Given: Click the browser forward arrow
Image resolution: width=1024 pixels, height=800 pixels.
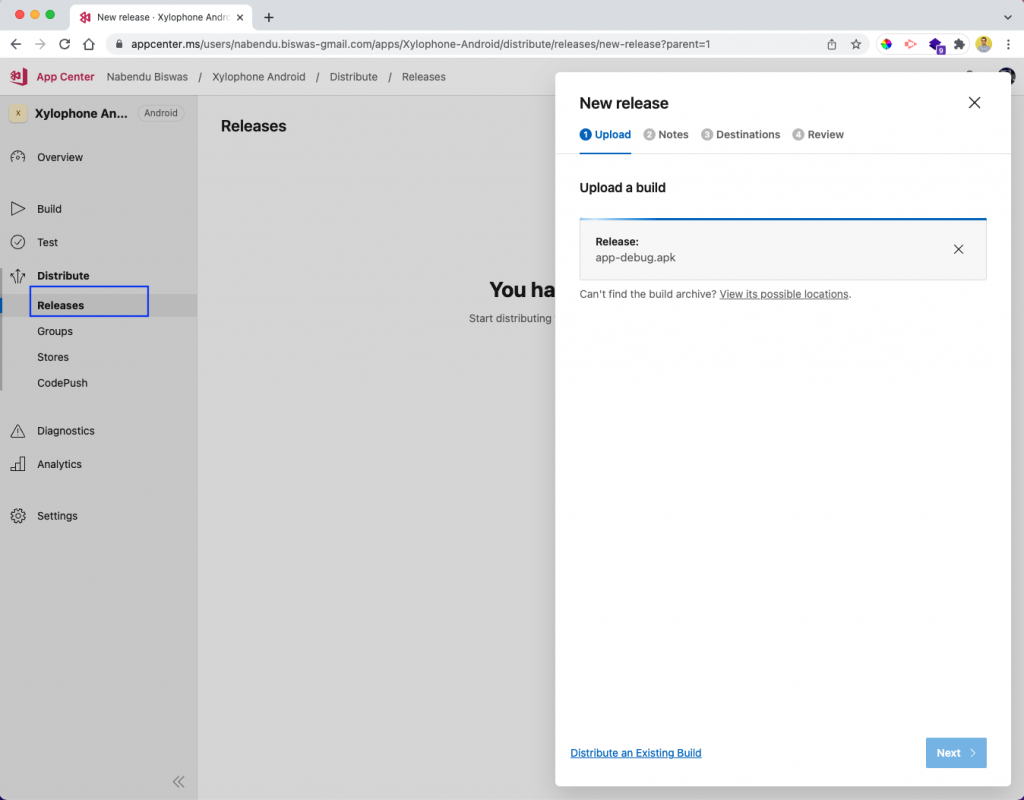Looking at the screenshot, I should 40,44.
